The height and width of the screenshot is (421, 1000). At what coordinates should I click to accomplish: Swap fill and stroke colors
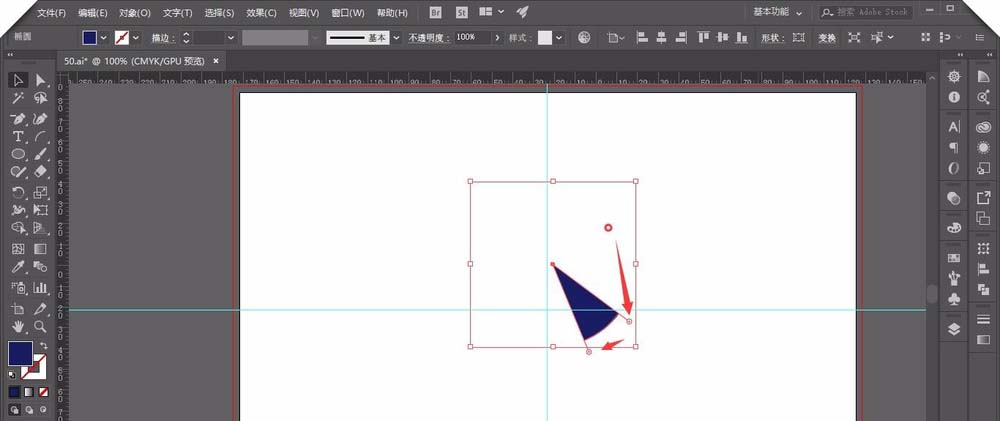pyautogui.click(x=43, y=346)
